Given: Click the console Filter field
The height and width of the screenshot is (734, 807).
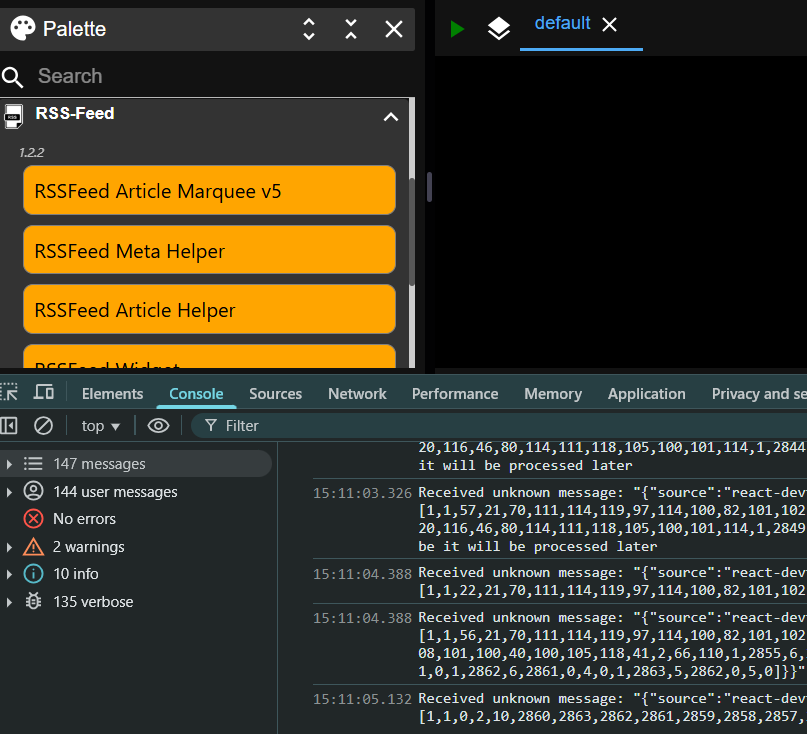Looking at the screenshot, I should (x=499, y=426).
